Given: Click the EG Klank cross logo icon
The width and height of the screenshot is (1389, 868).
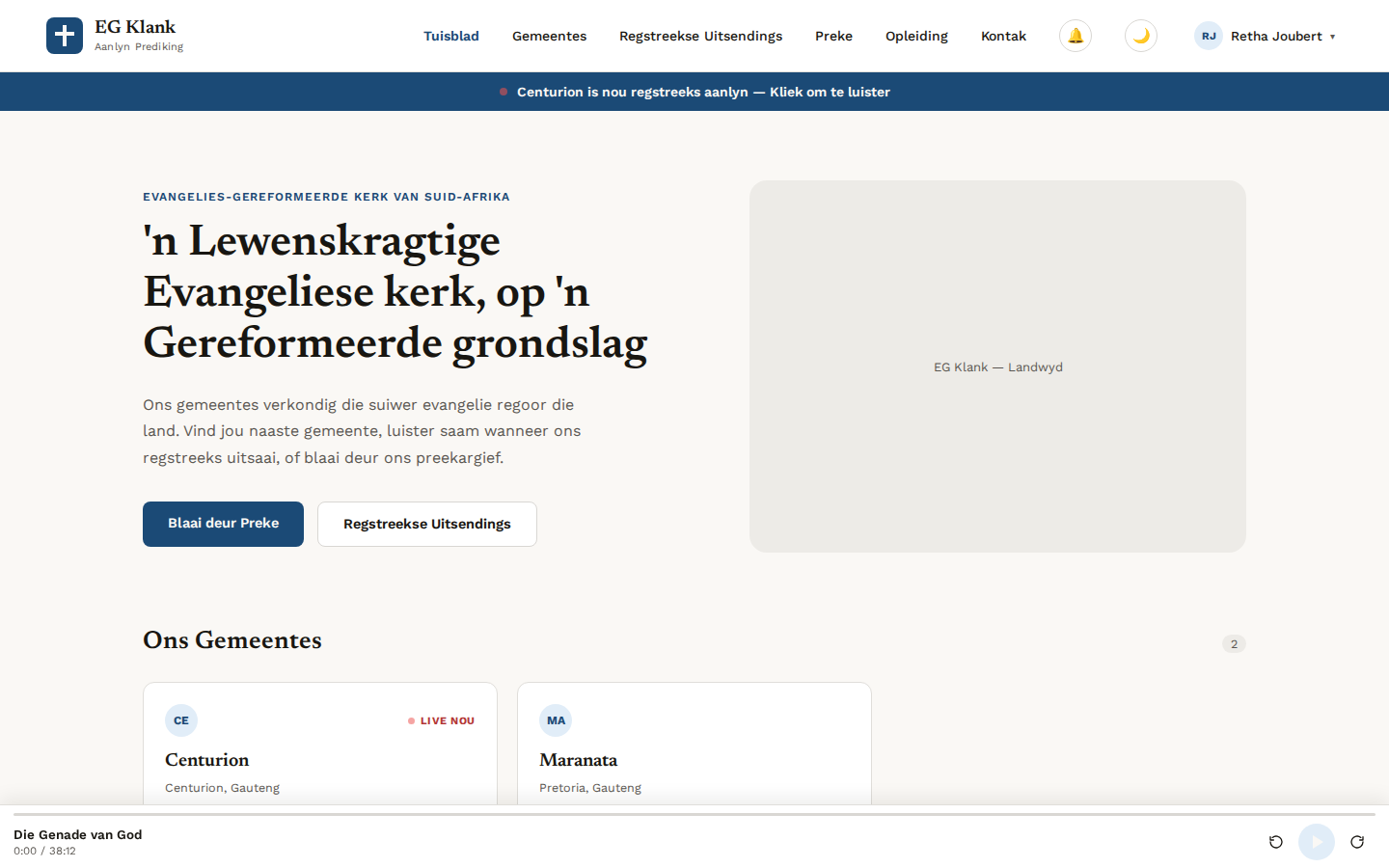Looking at the screenshot, I should (65, 36).
